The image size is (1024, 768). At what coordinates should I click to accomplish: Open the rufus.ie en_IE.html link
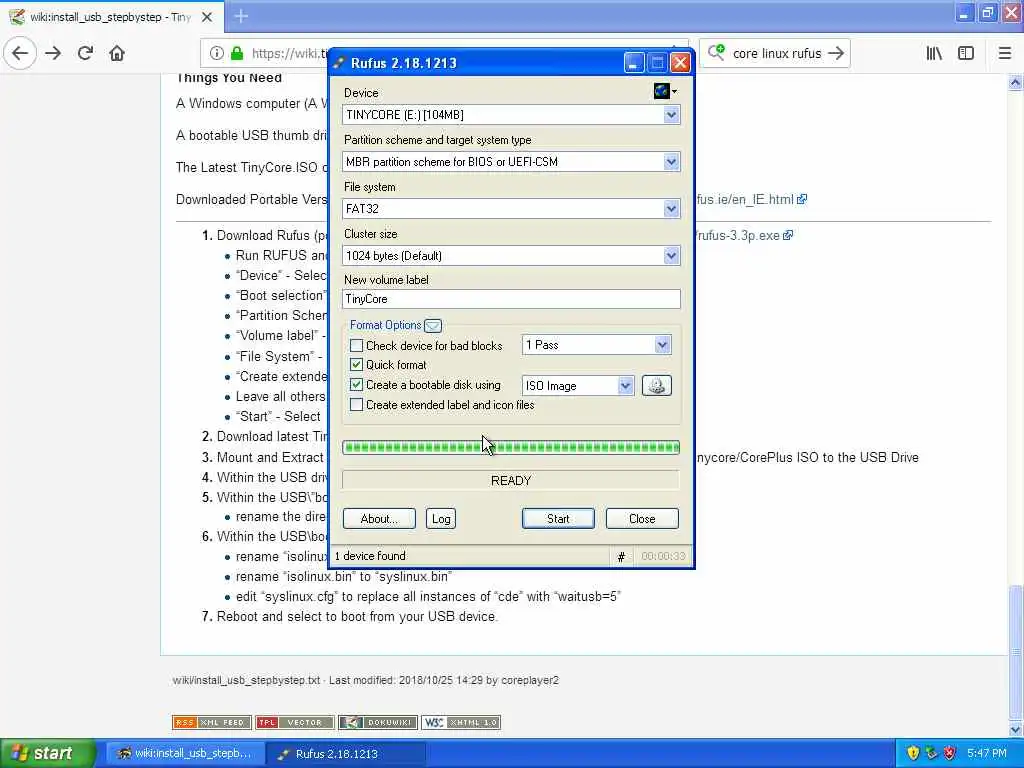click(752, 200)
